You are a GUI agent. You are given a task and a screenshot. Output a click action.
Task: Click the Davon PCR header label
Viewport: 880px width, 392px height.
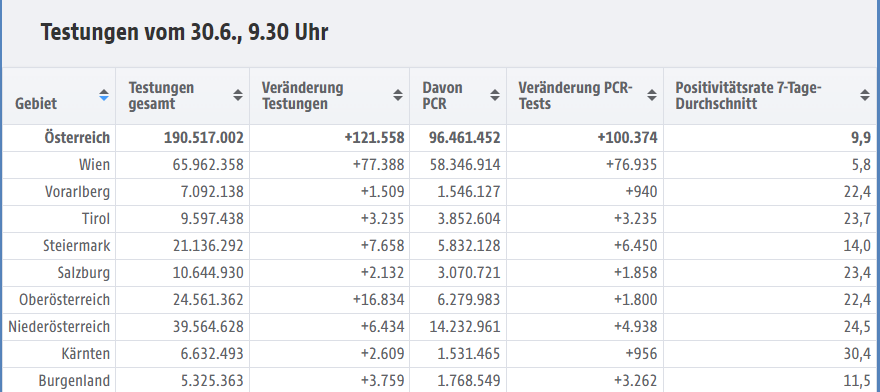pos(443,96)
